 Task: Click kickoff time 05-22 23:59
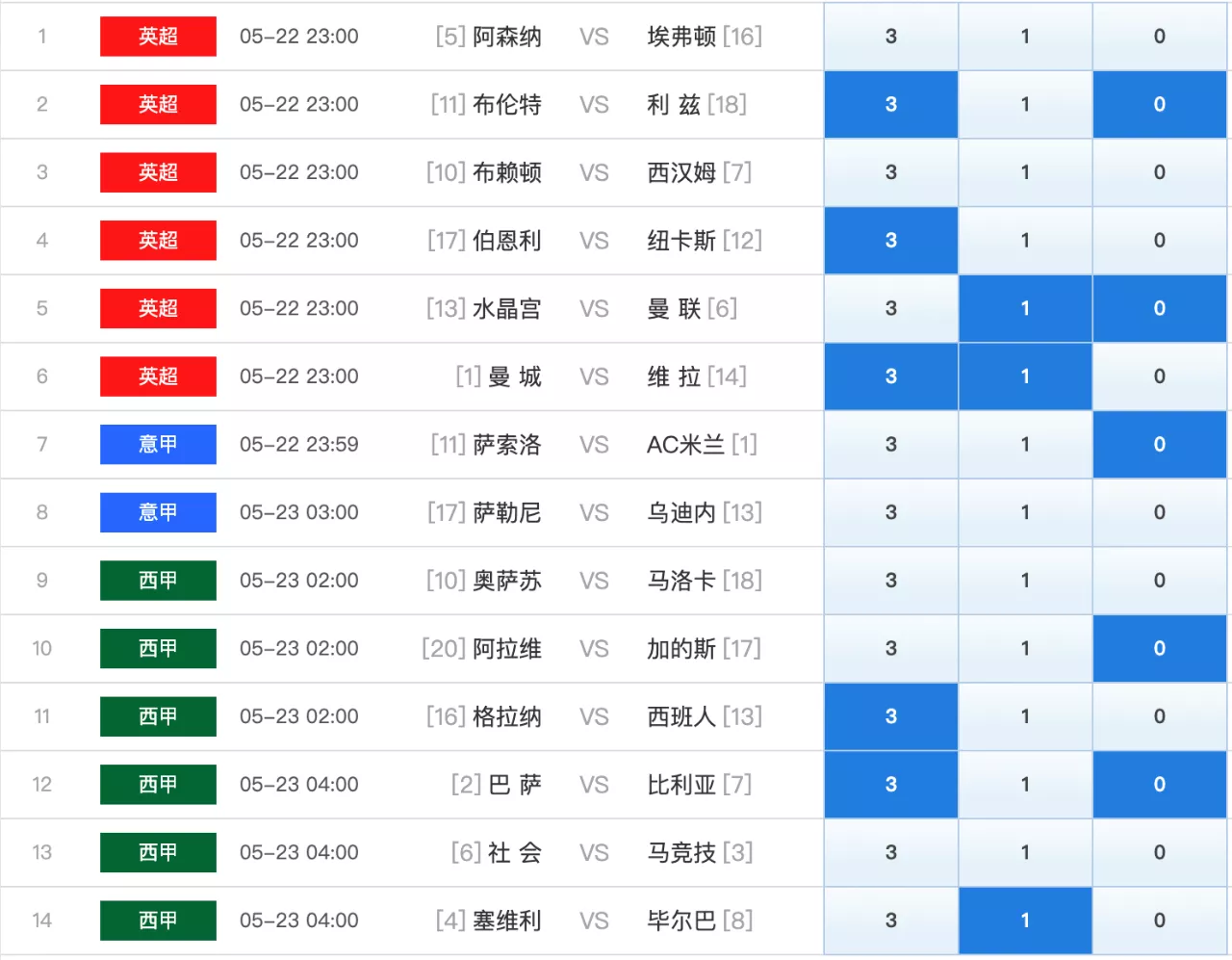(x=299, y=445)
